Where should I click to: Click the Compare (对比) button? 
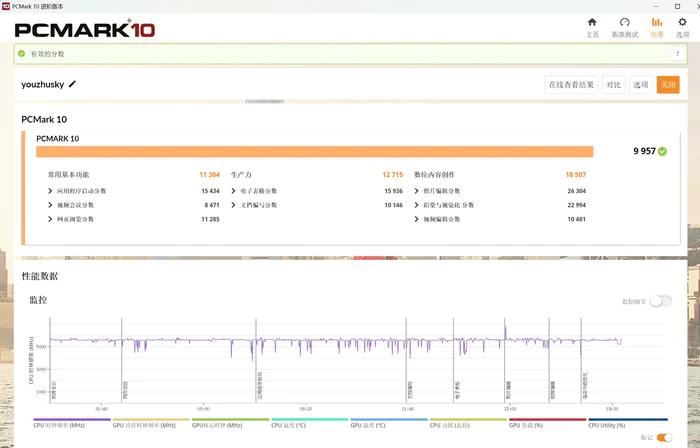pos(613,85)
